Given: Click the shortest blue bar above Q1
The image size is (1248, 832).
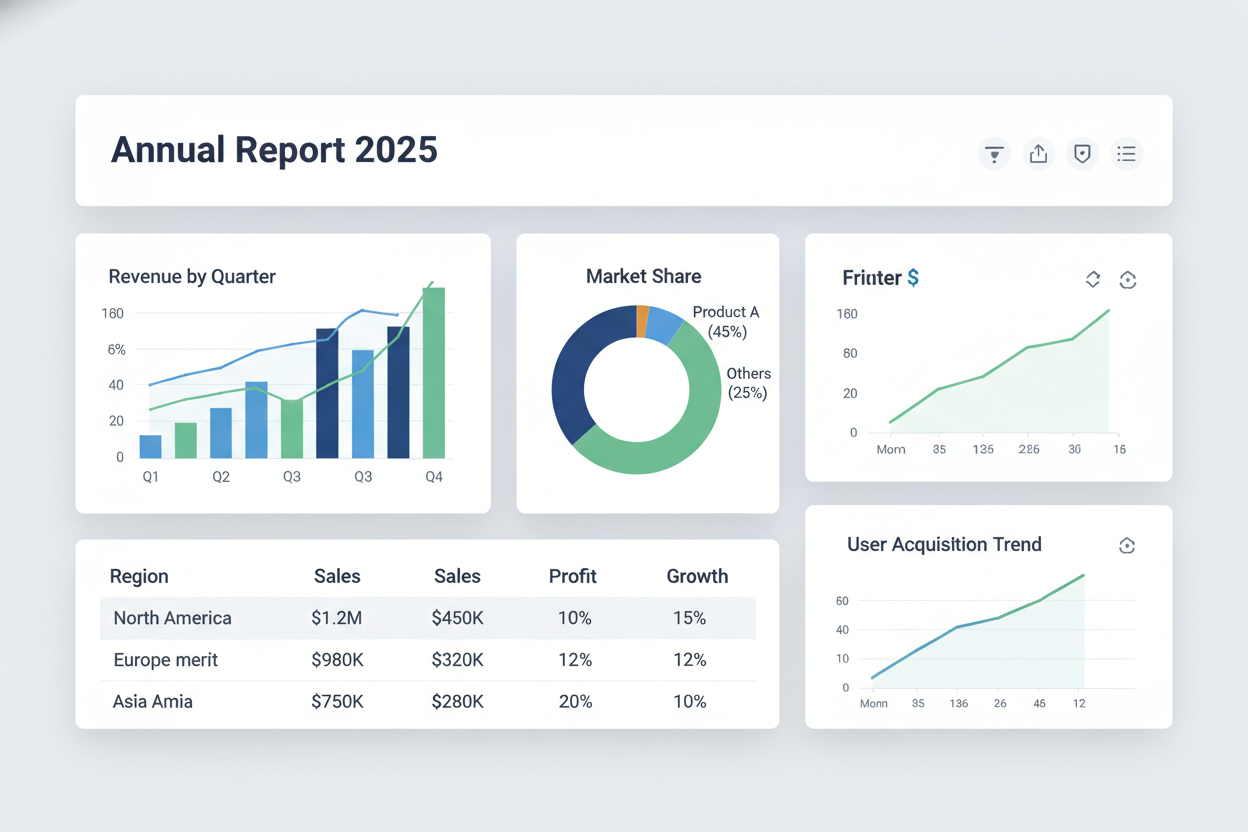Looking at the screenshot, I should click(x=150, y=446).
